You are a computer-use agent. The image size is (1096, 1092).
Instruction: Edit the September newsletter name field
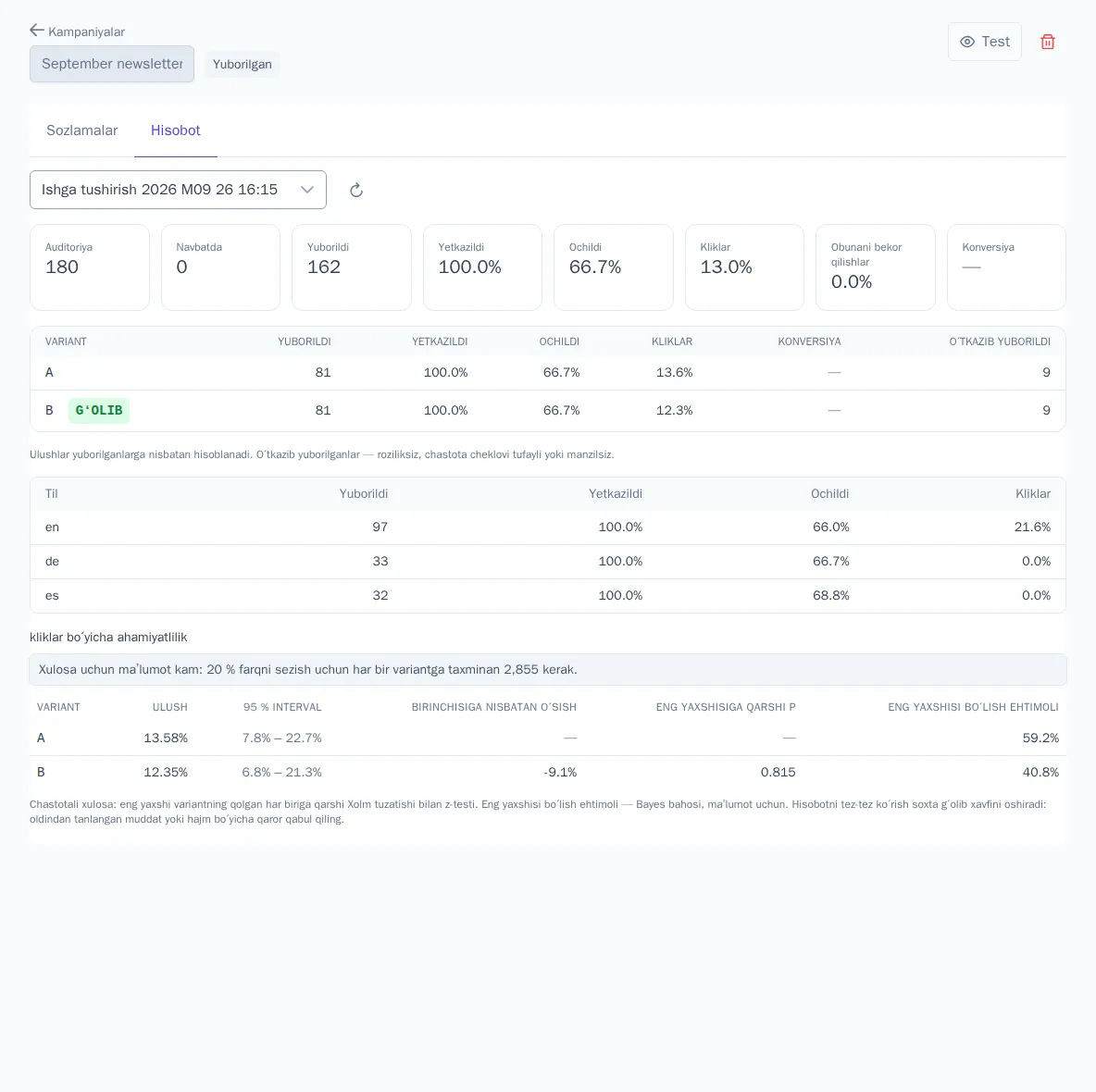tap(112, 64)
